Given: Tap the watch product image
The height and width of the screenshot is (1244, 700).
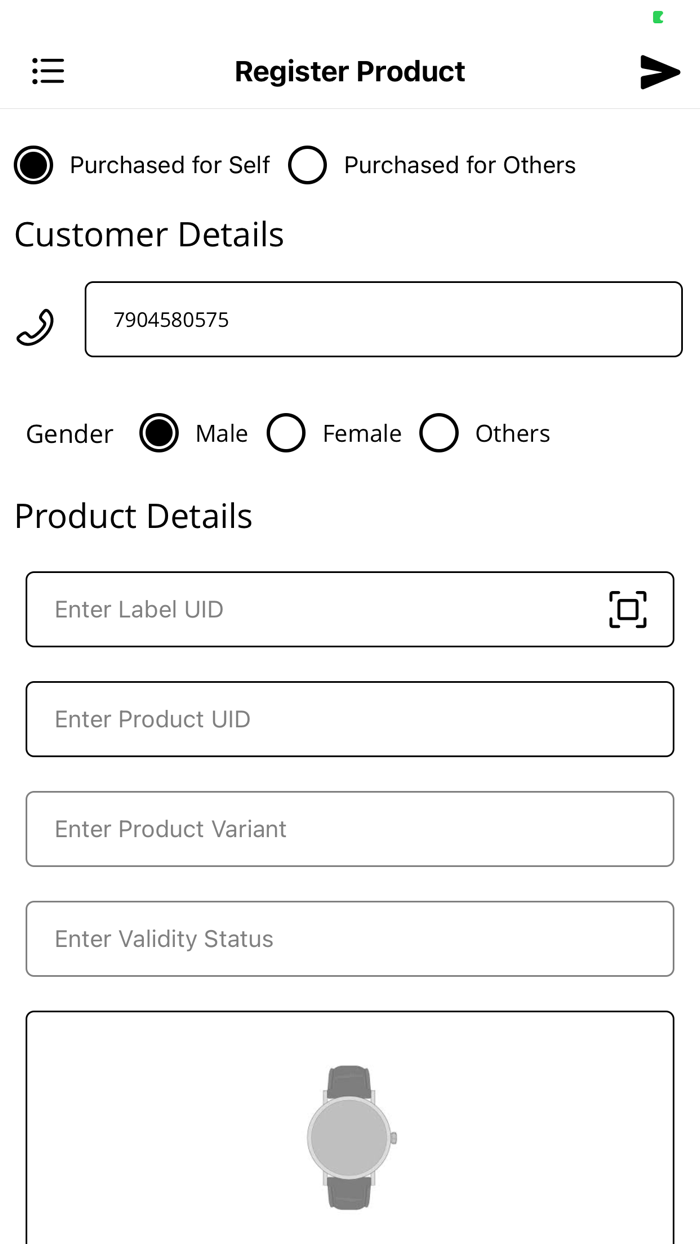Looking at the screenshot, I should tap(350, 1135).
